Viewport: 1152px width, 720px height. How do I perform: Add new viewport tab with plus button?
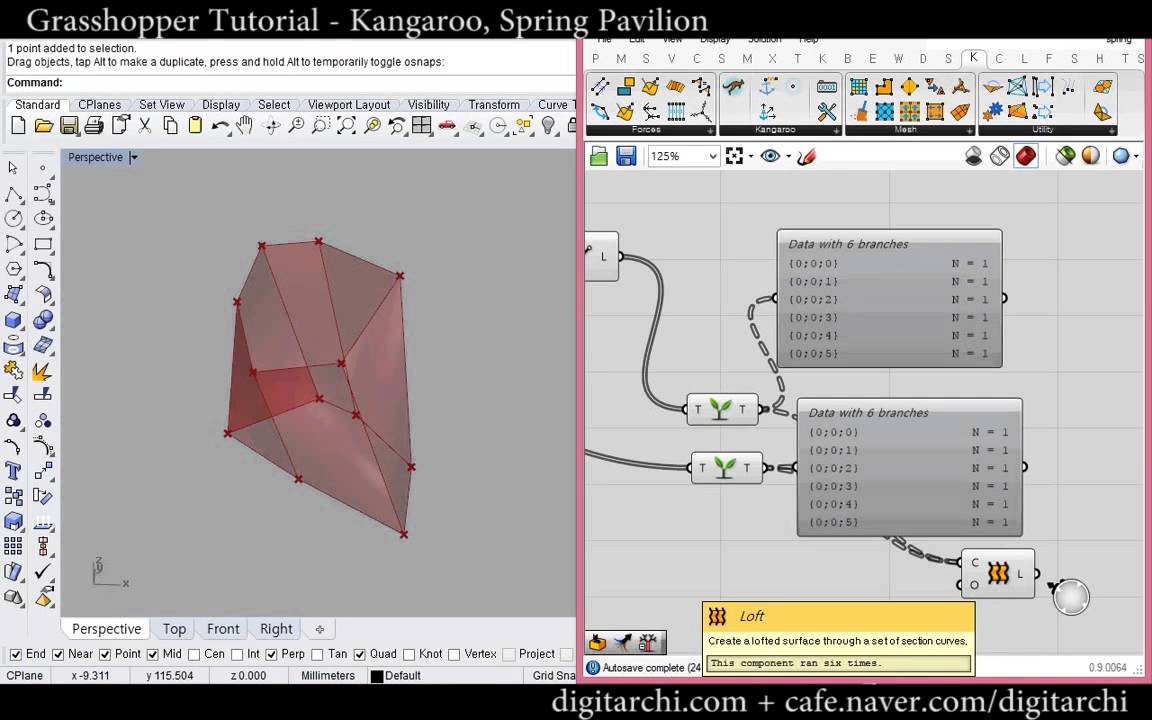point(320,629)
